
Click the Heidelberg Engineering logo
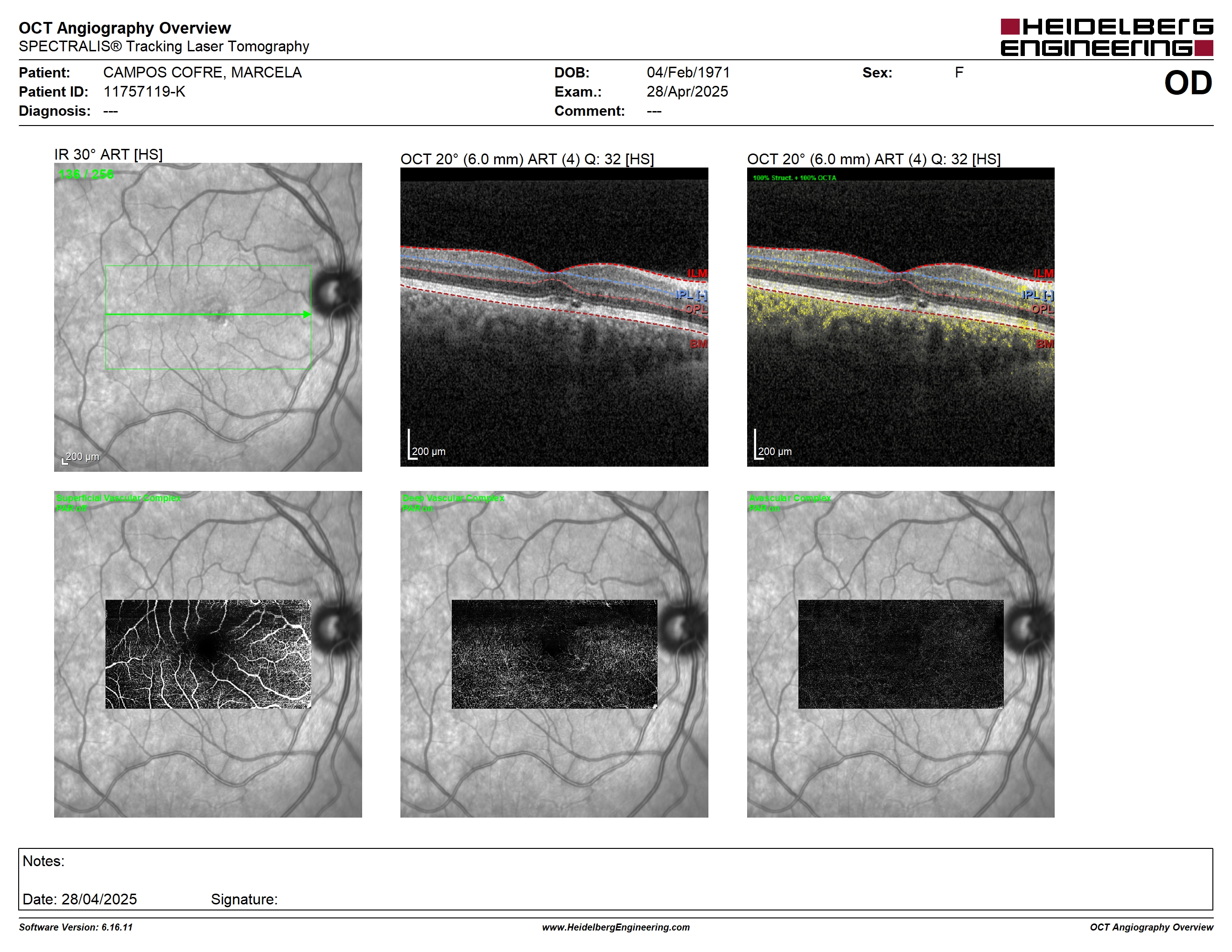coord(1106,37)
